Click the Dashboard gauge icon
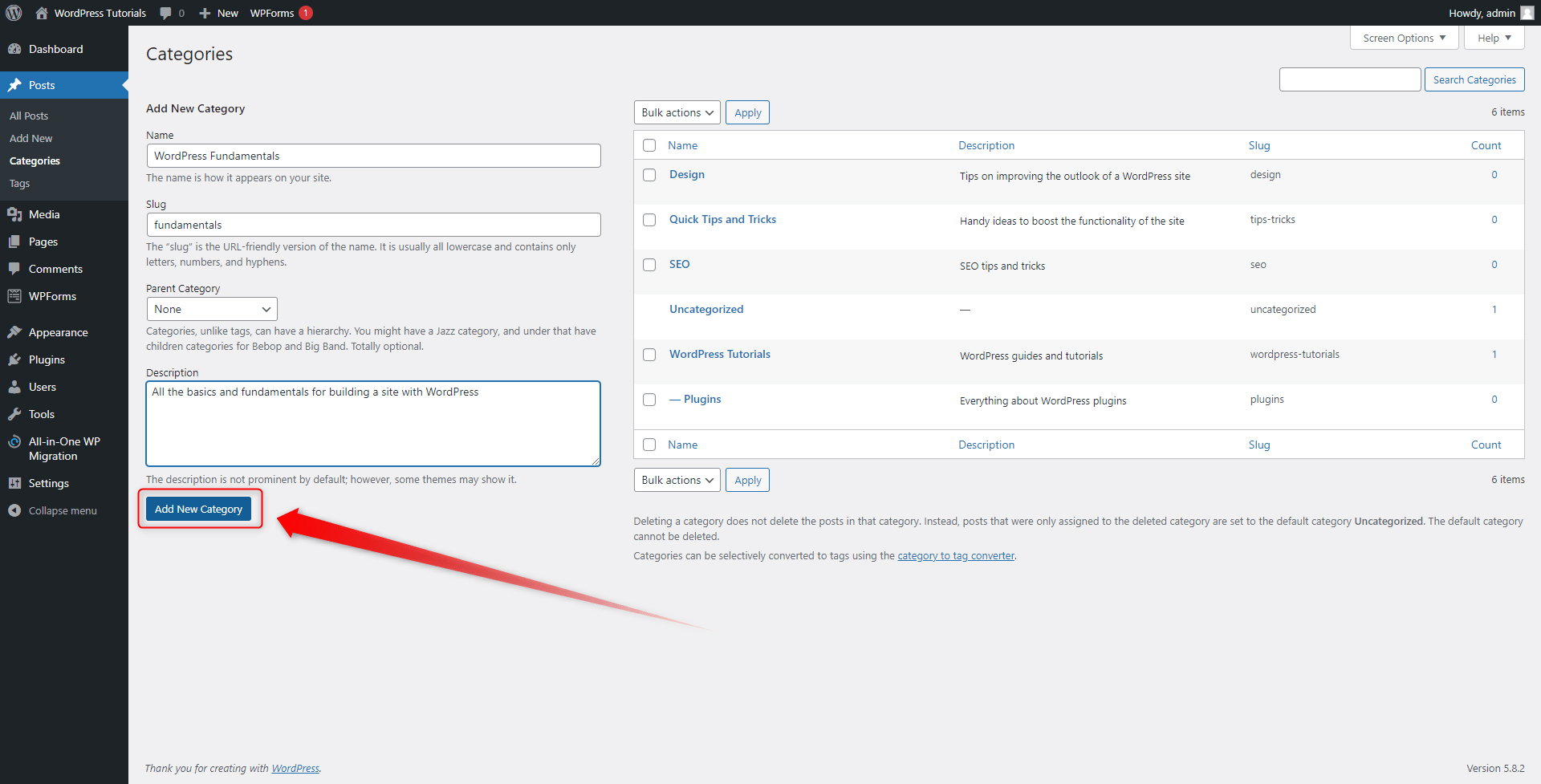Image resolution: width=1541 pixels, height=784 pixels. pyautogui.click(x=14, y=49)
